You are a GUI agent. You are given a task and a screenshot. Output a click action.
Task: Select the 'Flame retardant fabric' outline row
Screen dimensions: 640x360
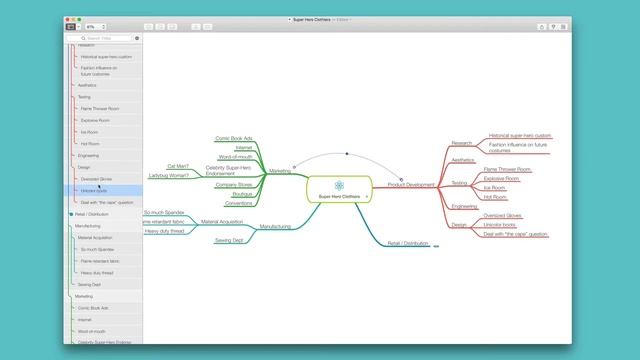click(104, 261)
